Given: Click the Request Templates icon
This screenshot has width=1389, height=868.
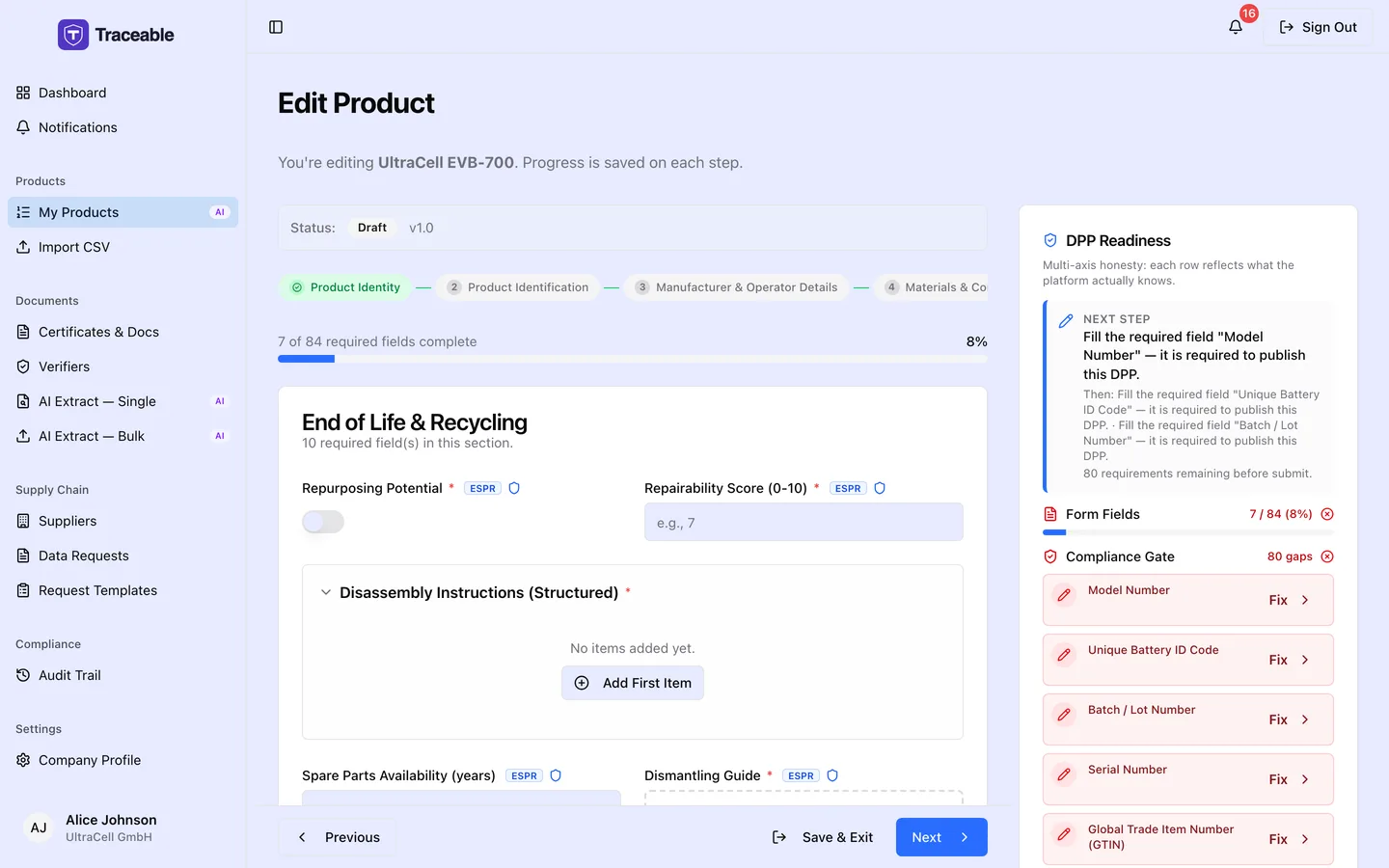Looking at the screenshot, I should (x=23, y=590).
